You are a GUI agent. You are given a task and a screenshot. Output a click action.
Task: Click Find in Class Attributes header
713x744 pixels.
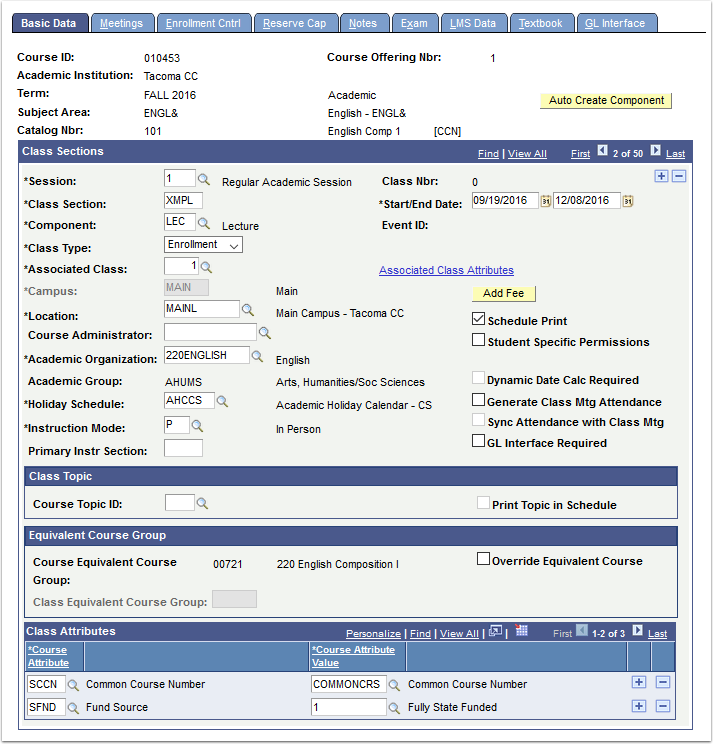(420, 633)
